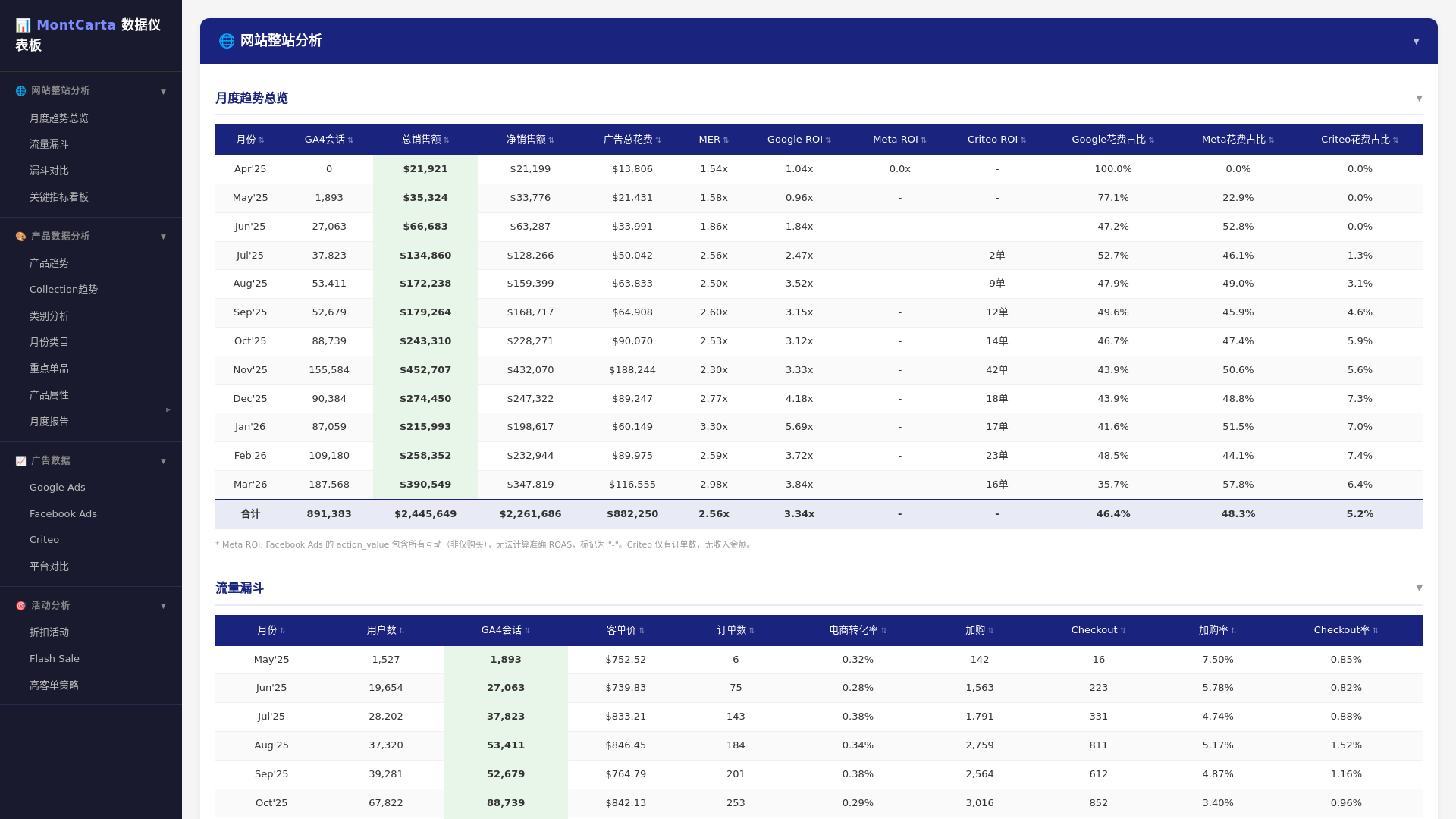Select the 42单 Criteo ROI cell

(997, 370)
